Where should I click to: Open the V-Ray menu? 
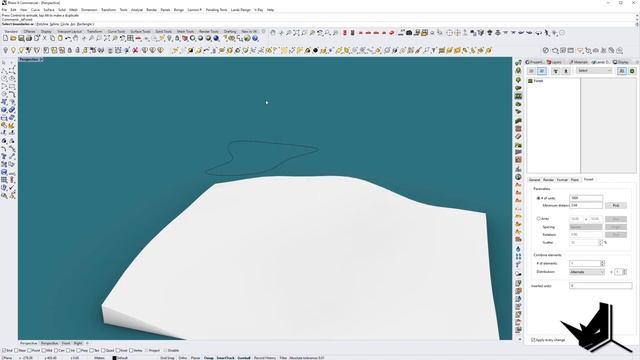point(258,10)
